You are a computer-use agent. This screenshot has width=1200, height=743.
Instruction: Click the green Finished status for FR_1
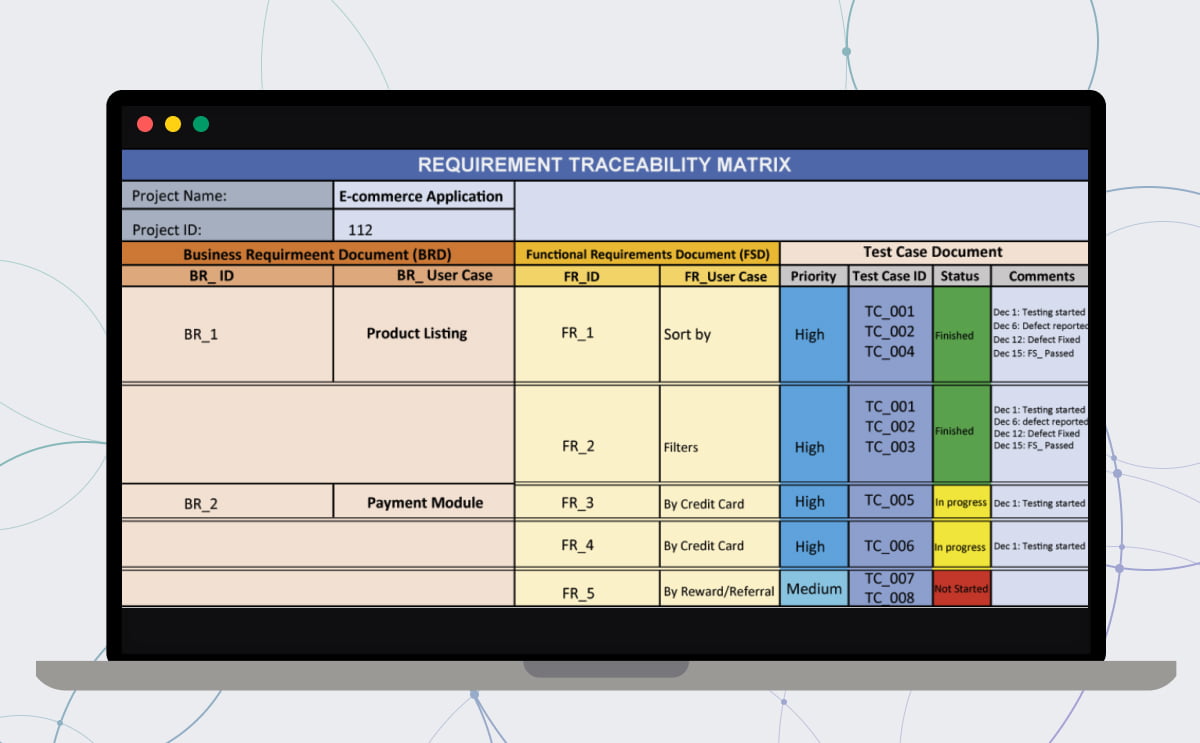click(959, 335)
